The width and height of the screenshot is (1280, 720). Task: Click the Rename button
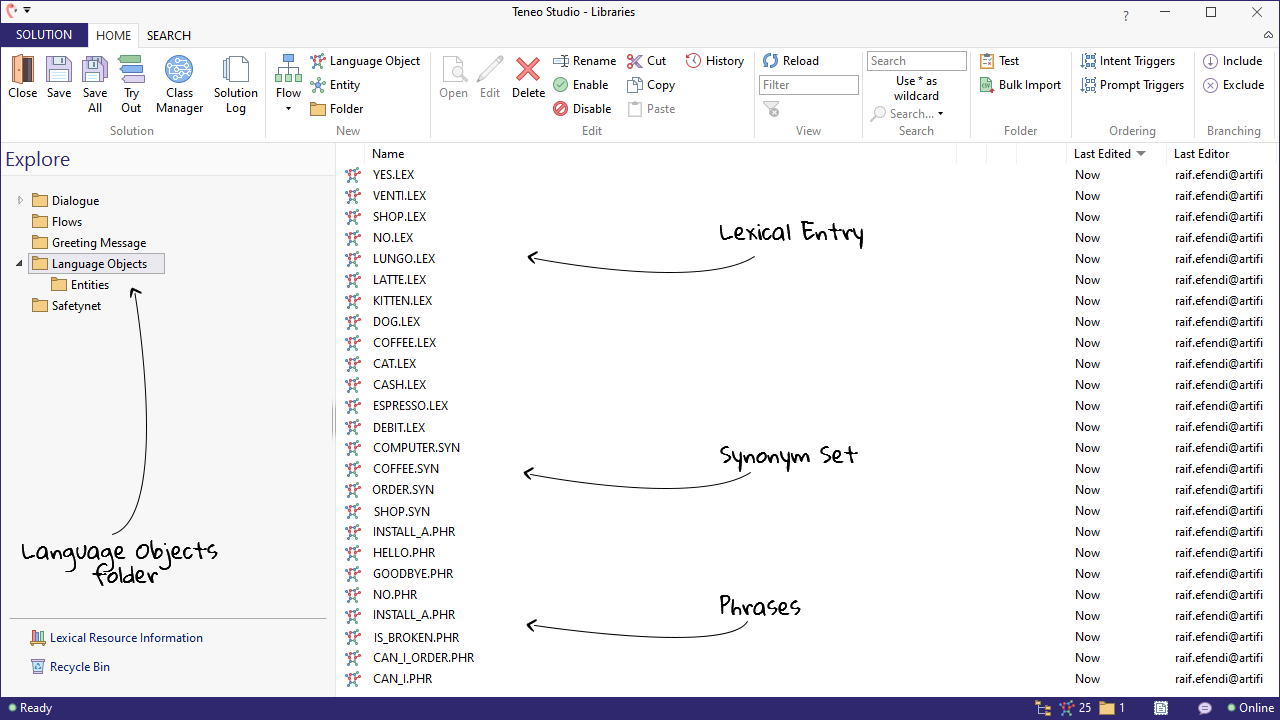(x=584, y=61)
